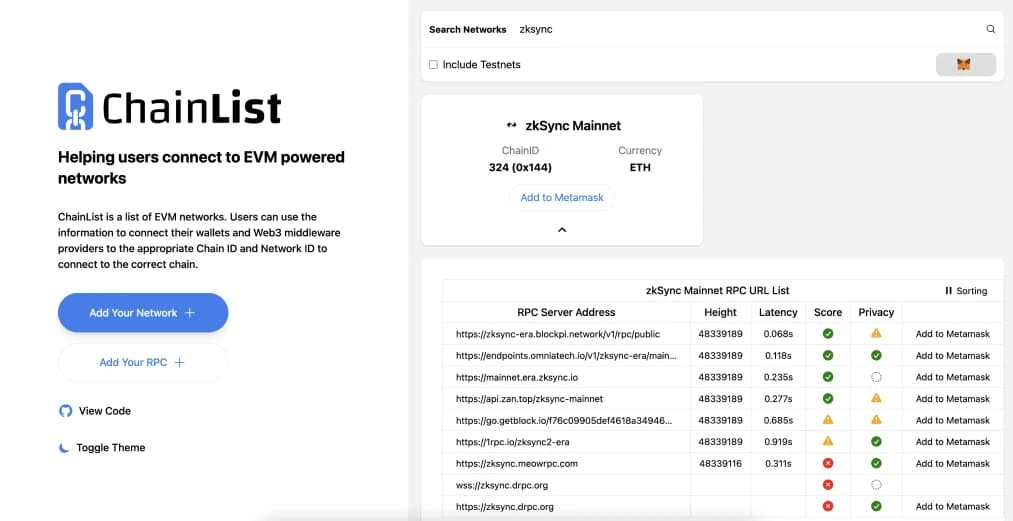
Task: Click plus icon in Add Your Network
Action: (189, 313)
